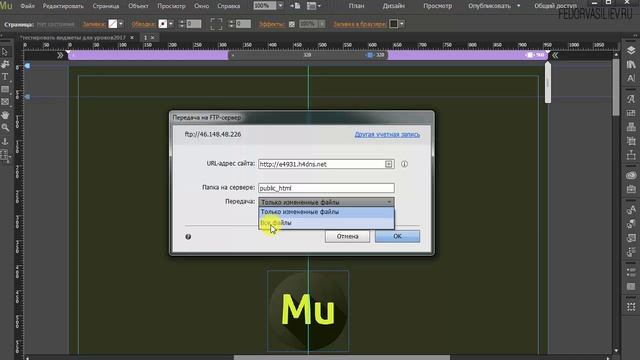Image resolution: width=640 pixels, height=360 pixels.
Task: Click the dialog help question icon
Action: 188,237
